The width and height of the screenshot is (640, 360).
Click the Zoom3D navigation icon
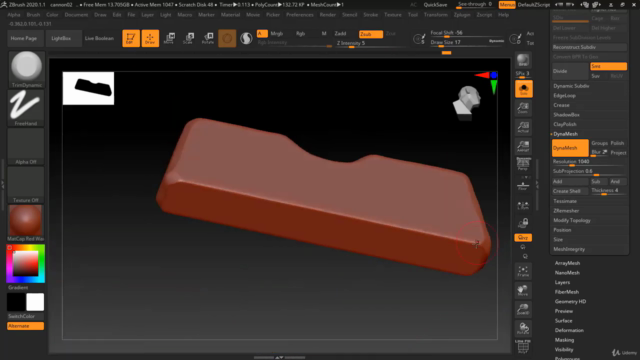pyautogui.click(x=523, y=309)
